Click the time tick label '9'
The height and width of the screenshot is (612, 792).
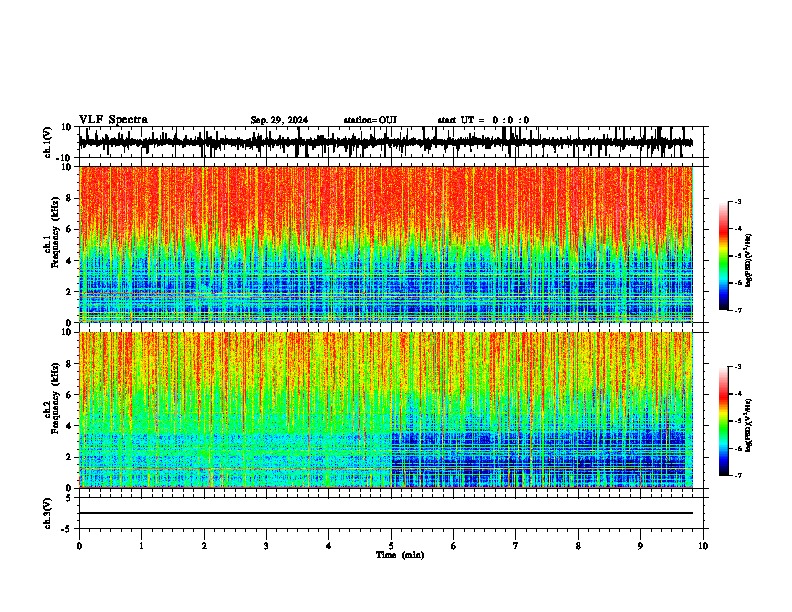click(x=640, y=546)
